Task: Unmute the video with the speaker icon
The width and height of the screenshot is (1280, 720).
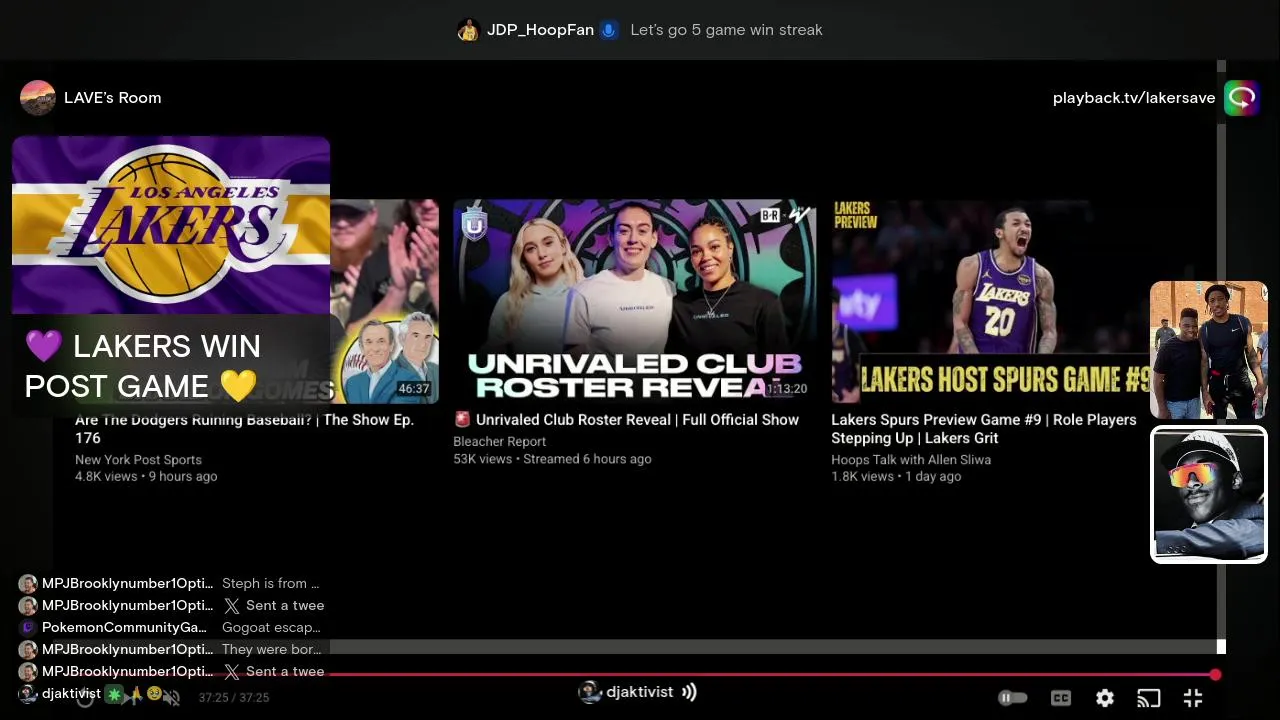Action: (172, 698)
